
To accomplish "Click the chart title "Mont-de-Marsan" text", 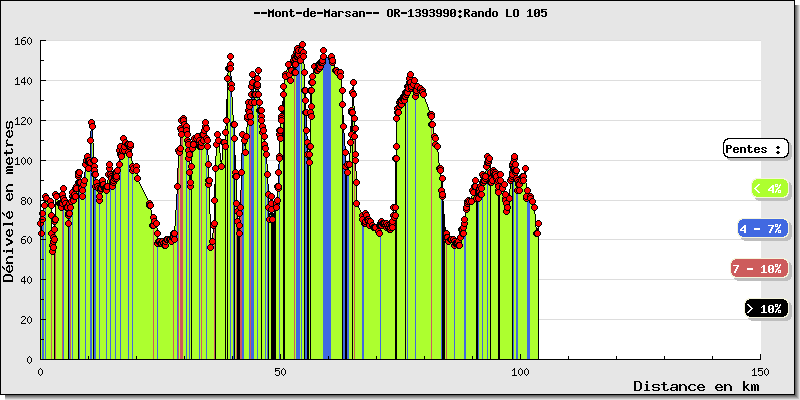I will (319, 13).
